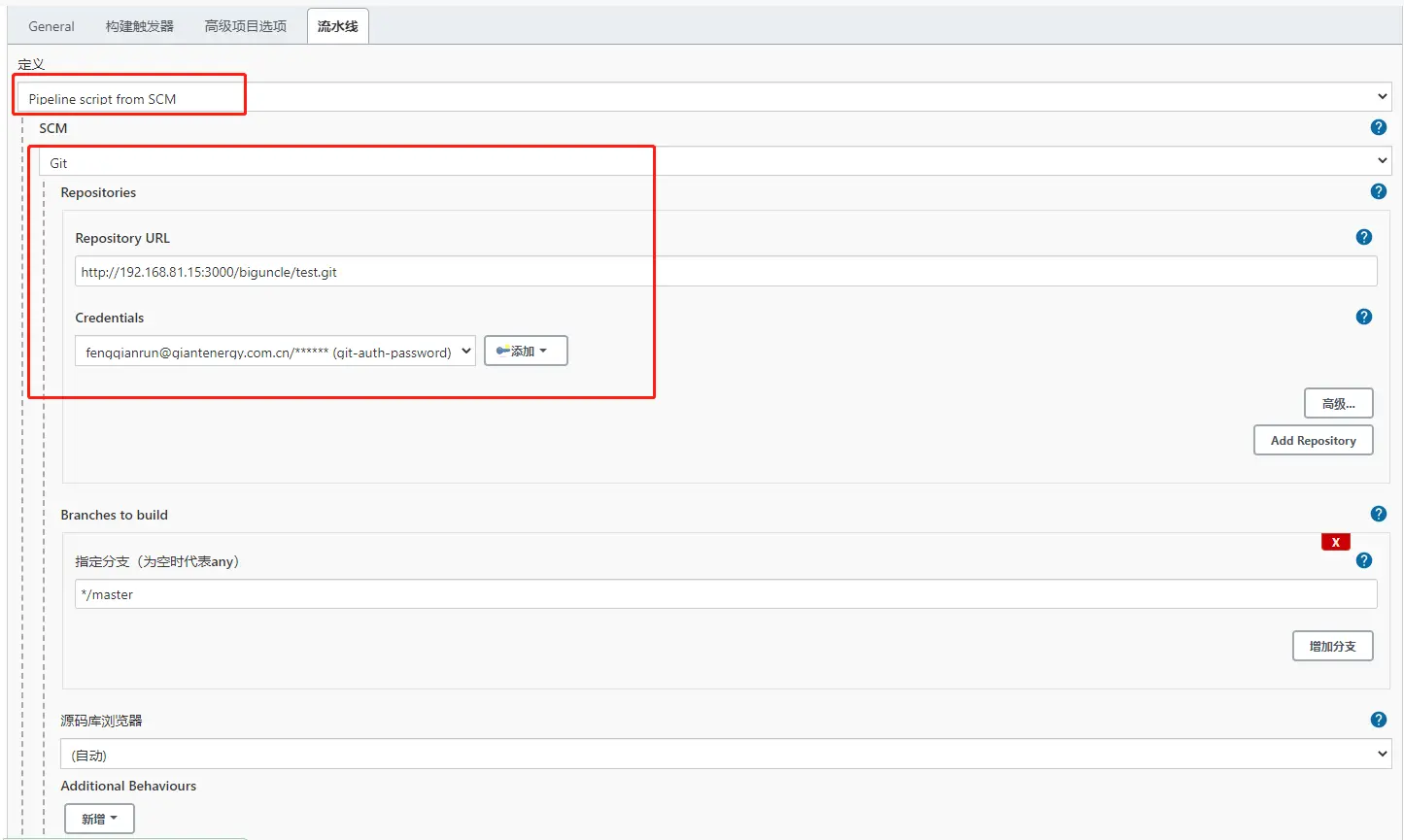Click help icon for Repository URL
The image size is (1404, 840).
1363,237
